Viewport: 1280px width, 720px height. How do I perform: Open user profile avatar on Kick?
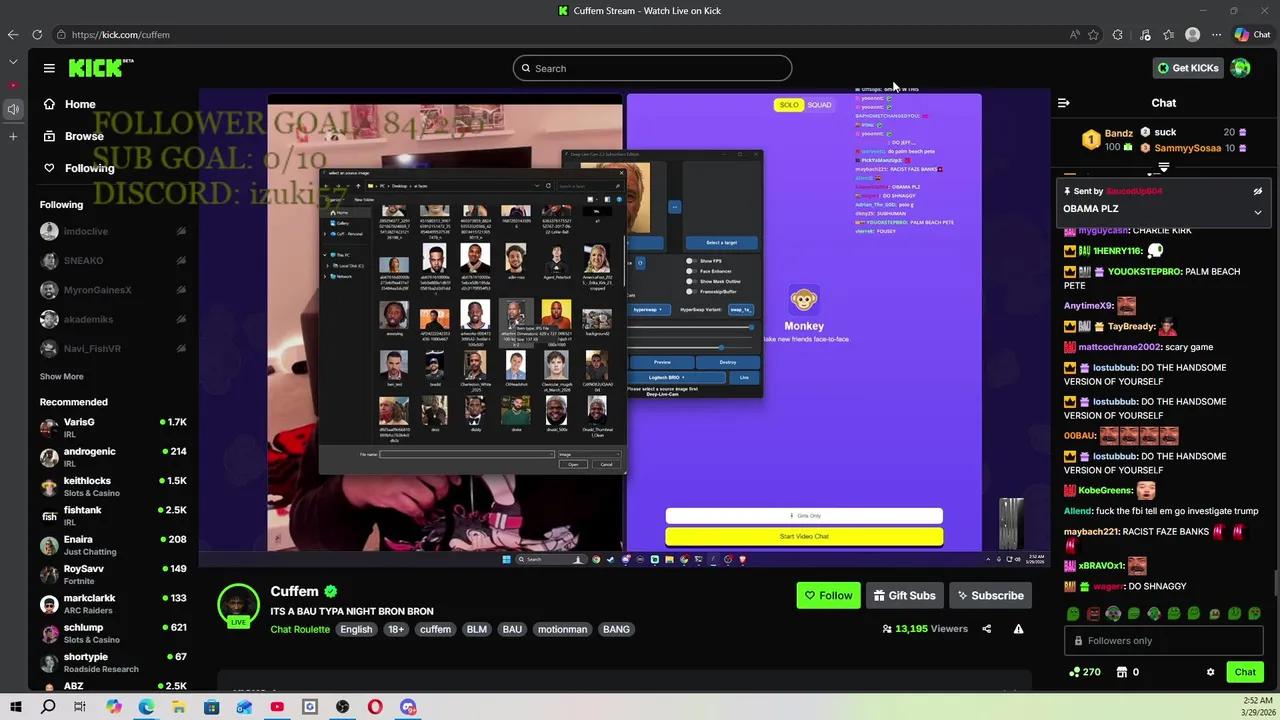pos(1241,68)
